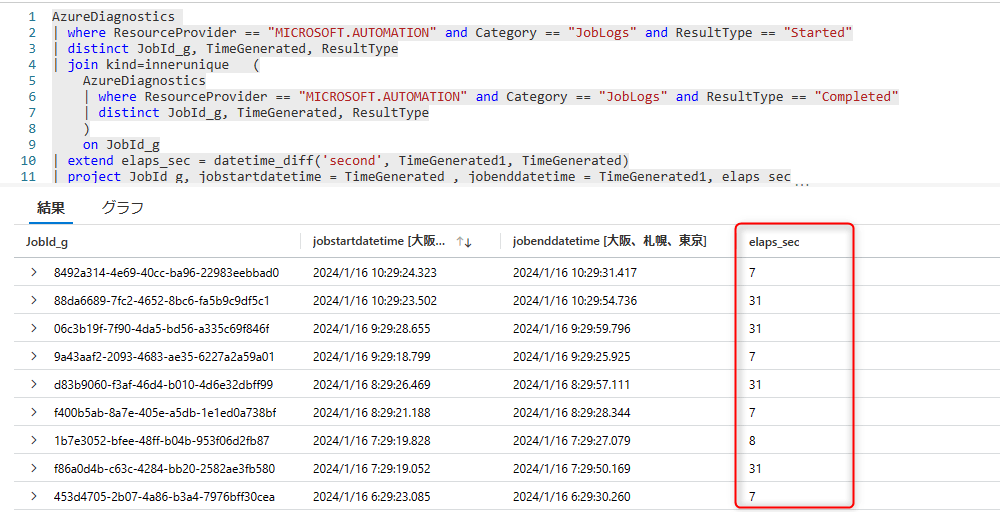Click job ID 8492a314-4e69-40cc-ba96-22983eebbad0

pyautogui.click(x=166, y=273)
